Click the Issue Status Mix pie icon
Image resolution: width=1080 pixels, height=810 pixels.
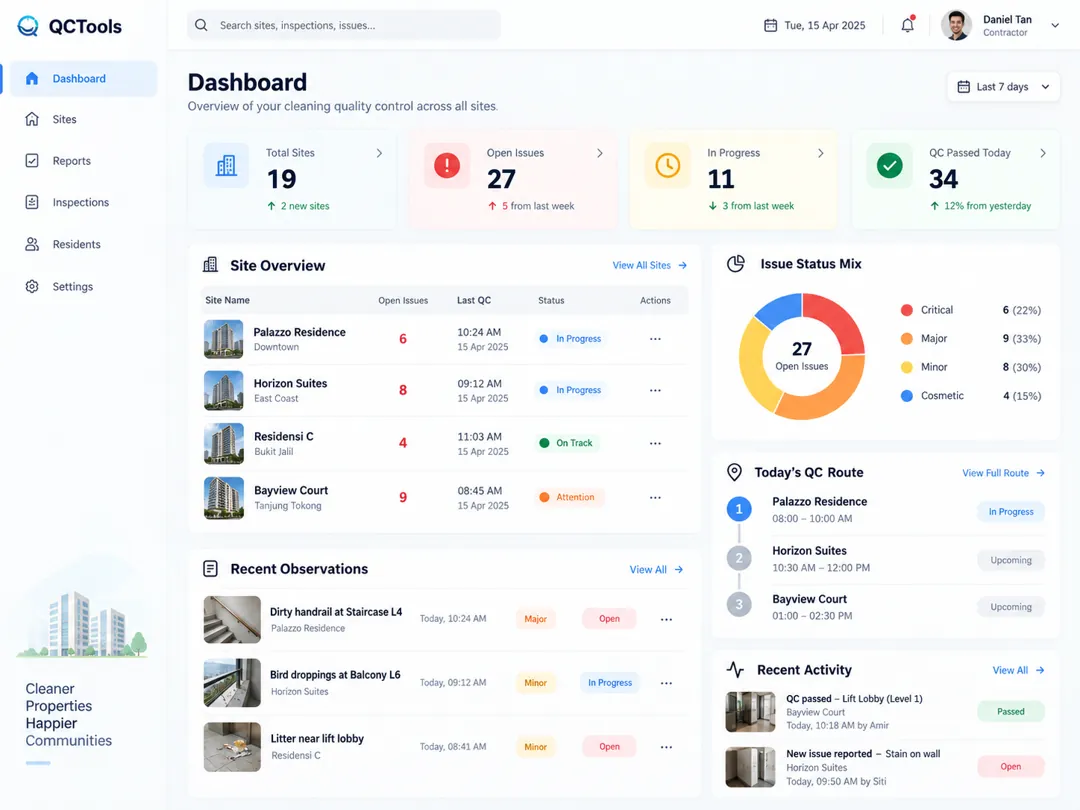[736, 264]
